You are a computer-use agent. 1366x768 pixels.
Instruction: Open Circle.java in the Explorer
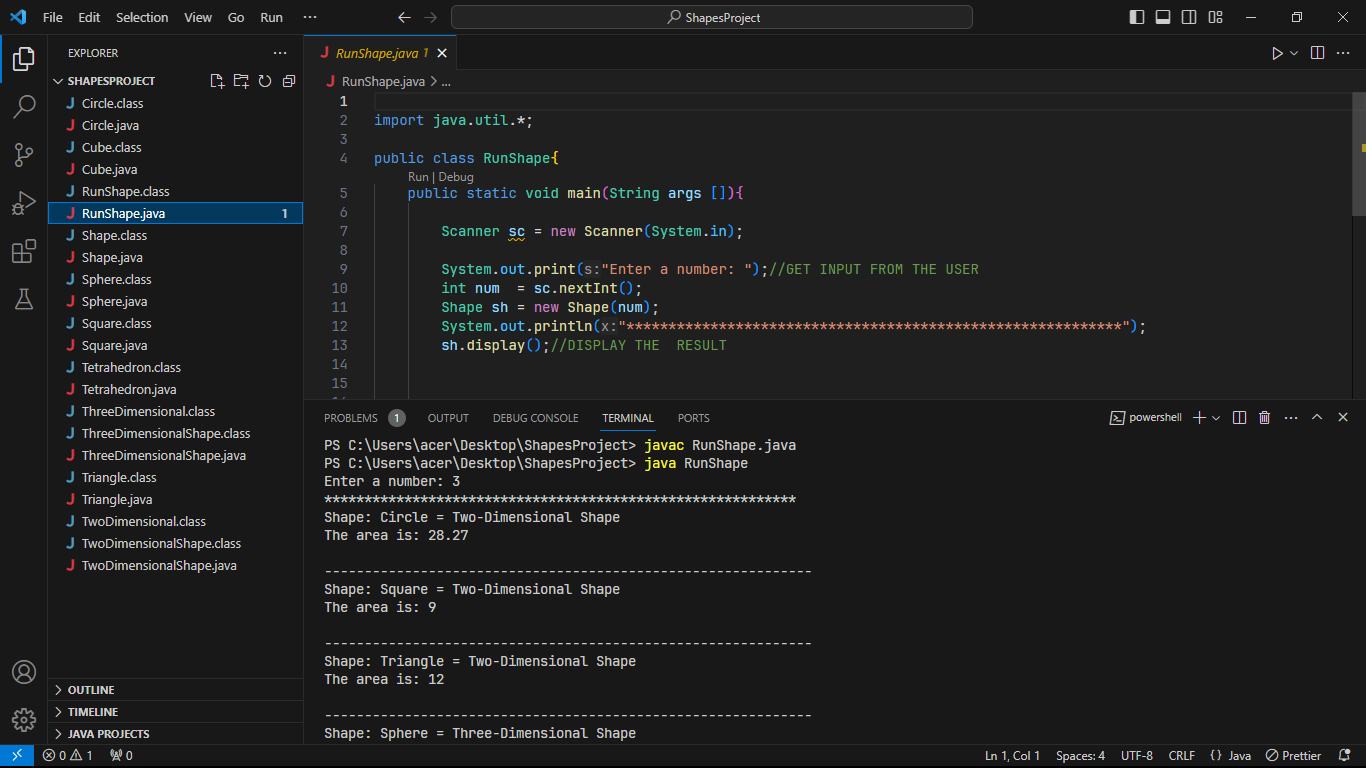point(175,125)
